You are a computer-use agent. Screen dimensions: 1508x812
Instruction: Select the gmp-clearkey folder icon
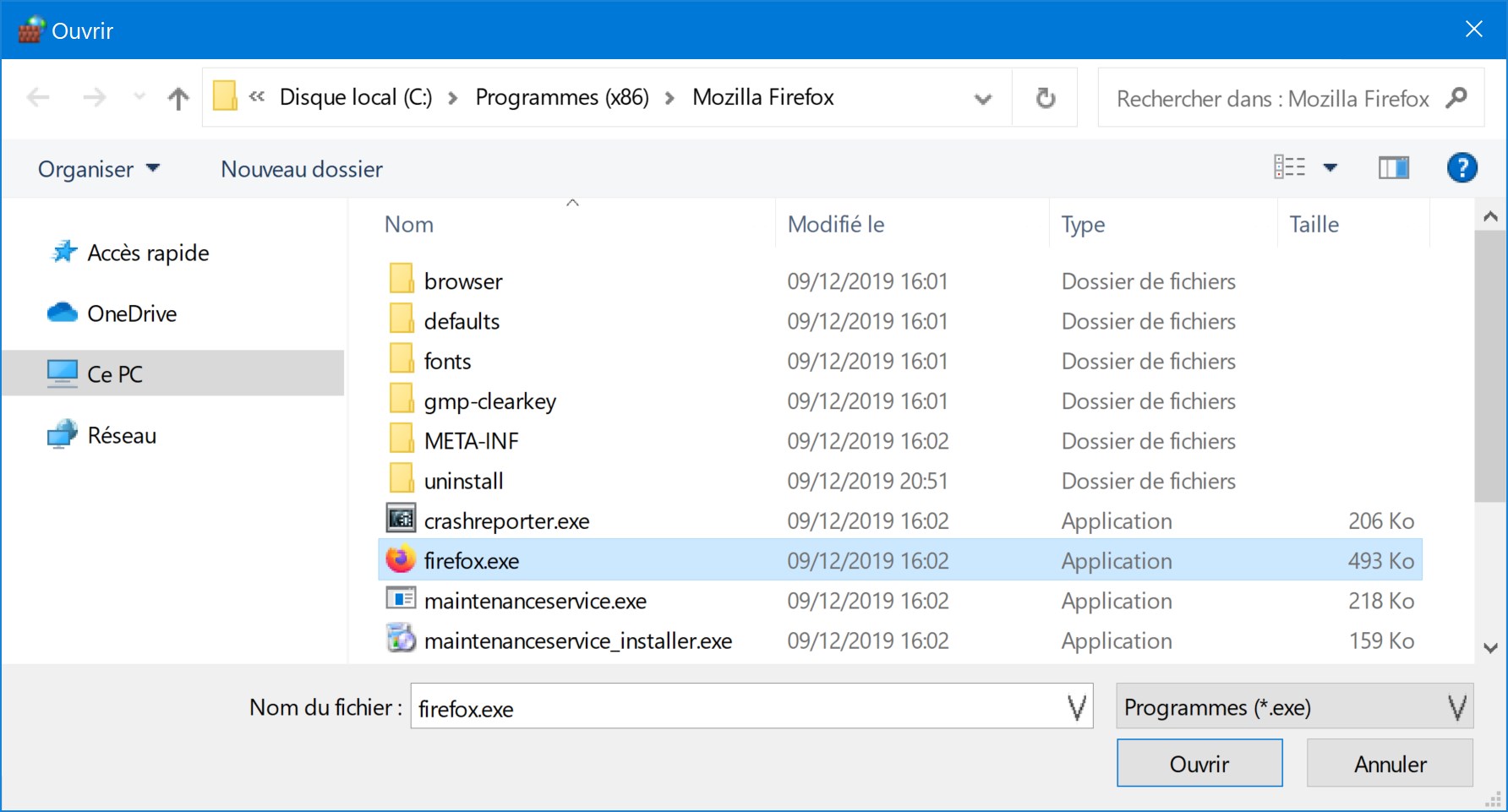(x=402, y=399)
